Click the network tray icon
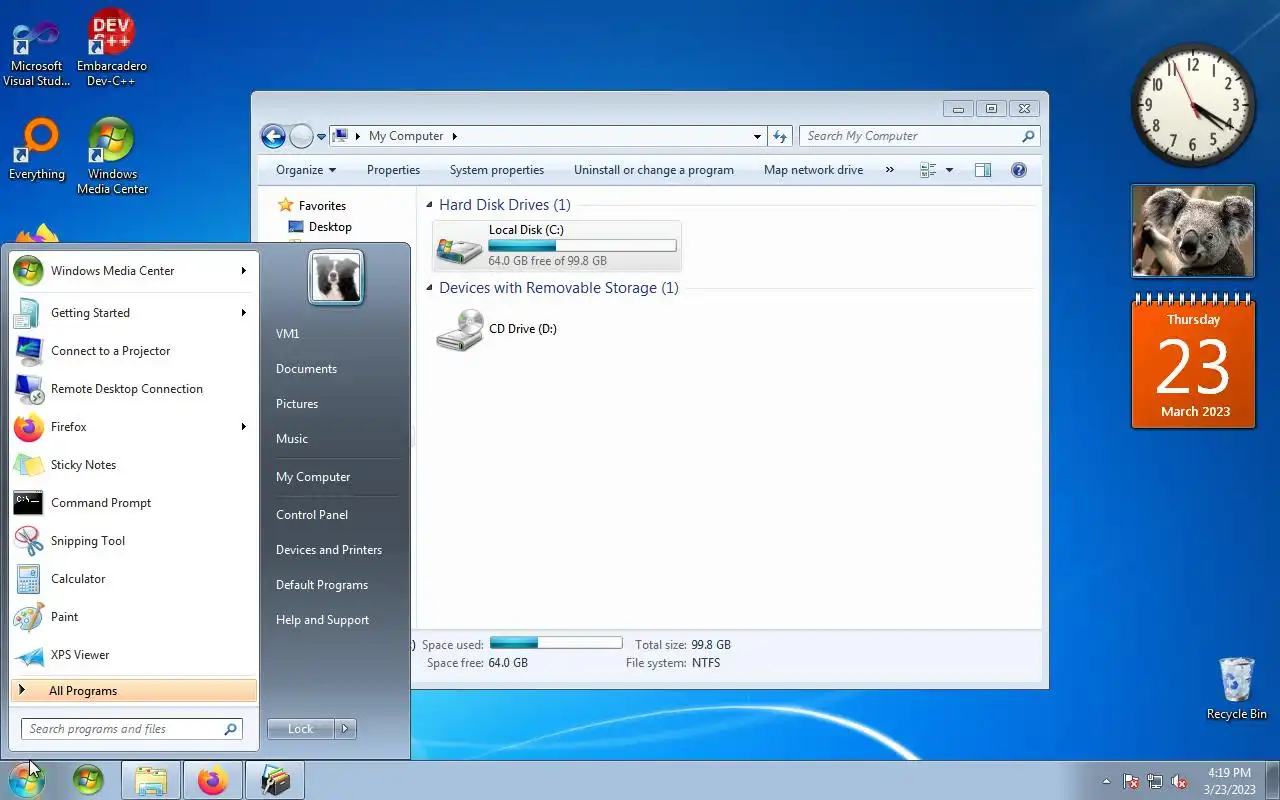1280x800 pixels. tap(1155, 782)
